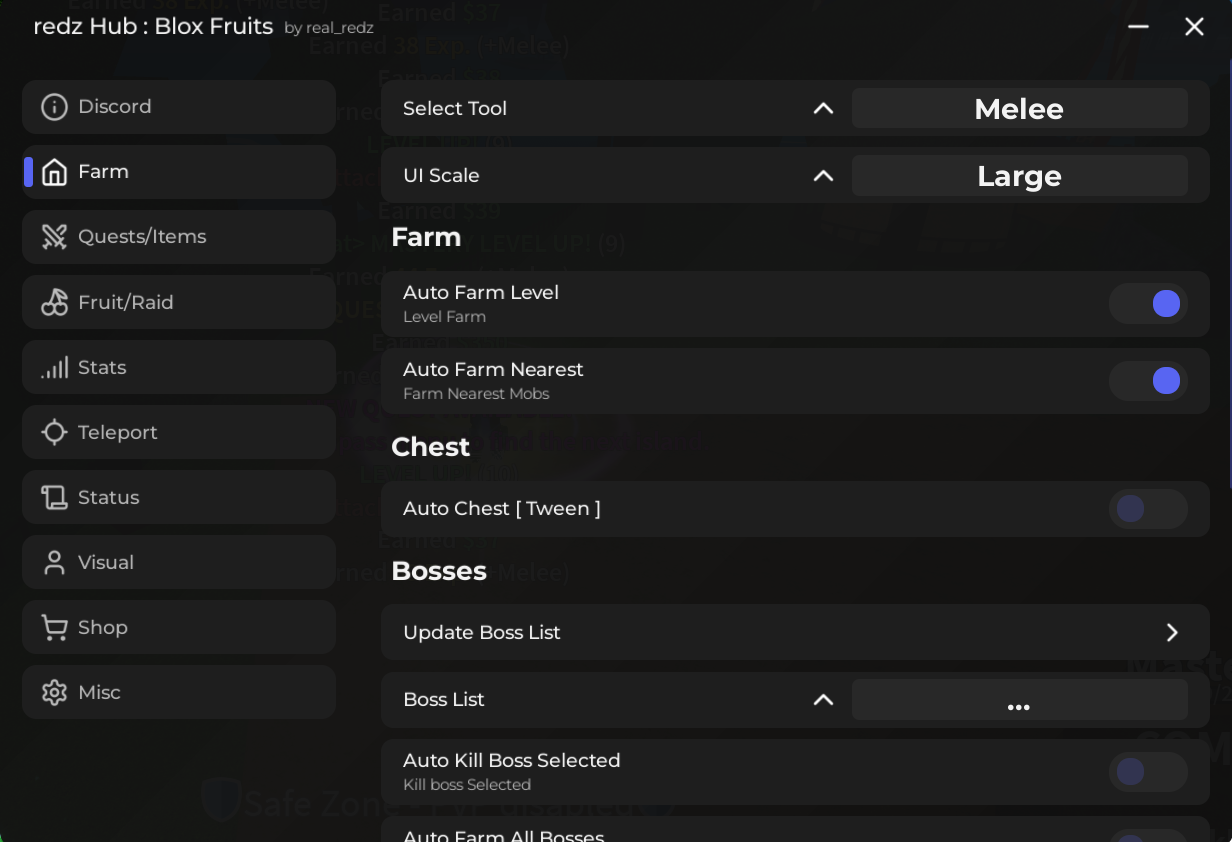Disable the Auto Farm Level toggle
Image resolution: width=1232 pixels, height=842 pixels.
coord(1148,304)
